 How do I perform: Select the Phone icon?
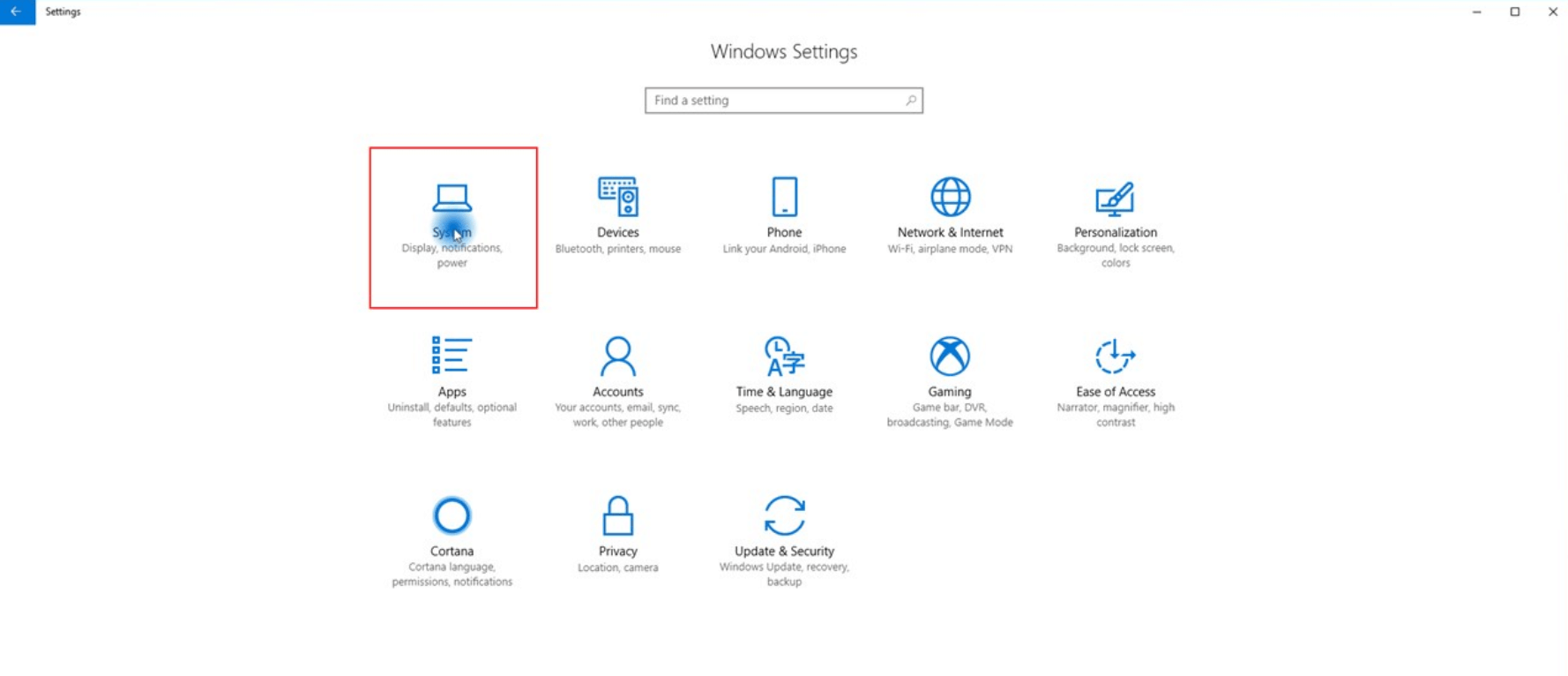click(x=784, y=196)
